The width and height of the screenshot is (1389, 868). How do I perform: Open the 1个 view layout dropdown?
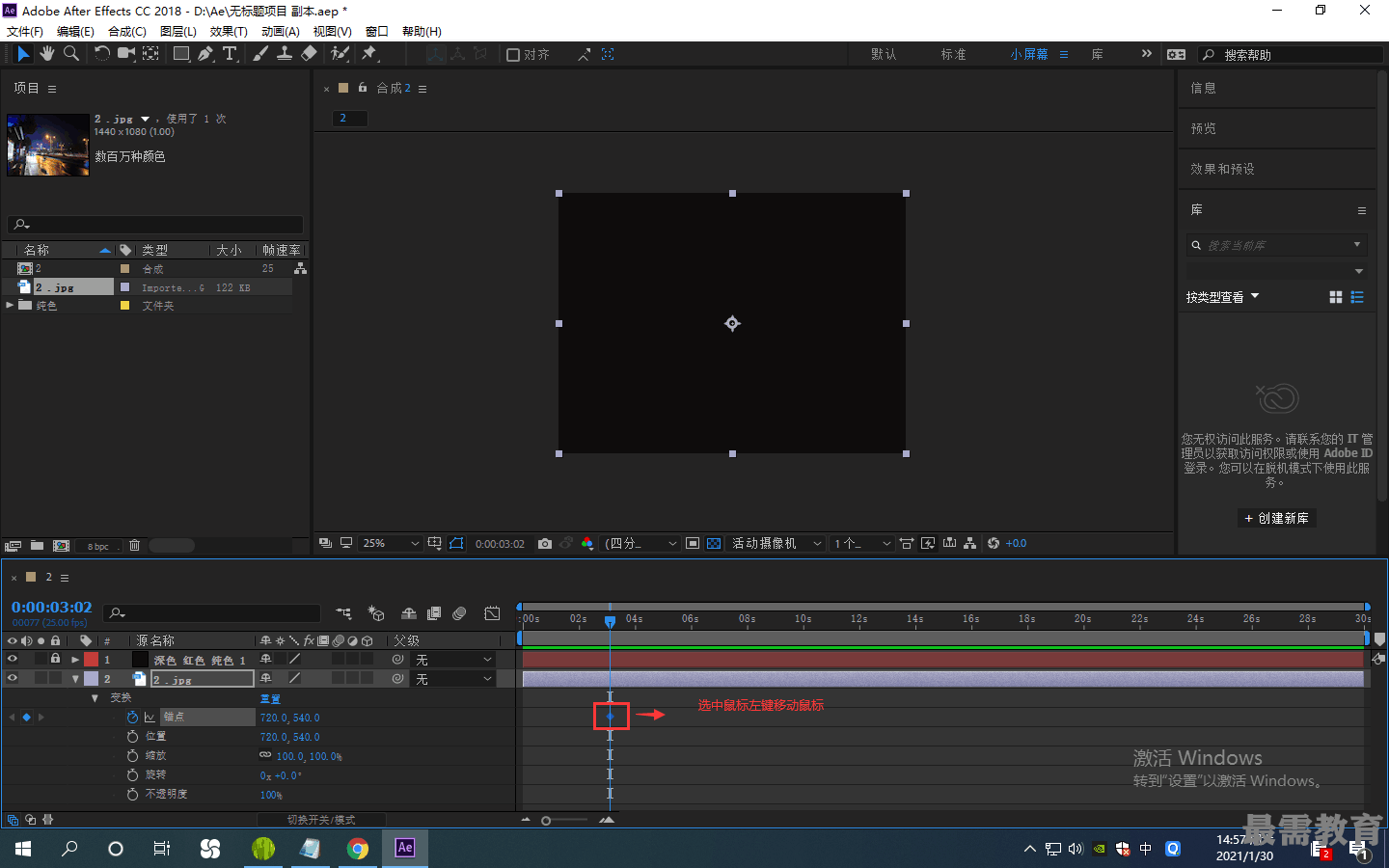(862, 544)
